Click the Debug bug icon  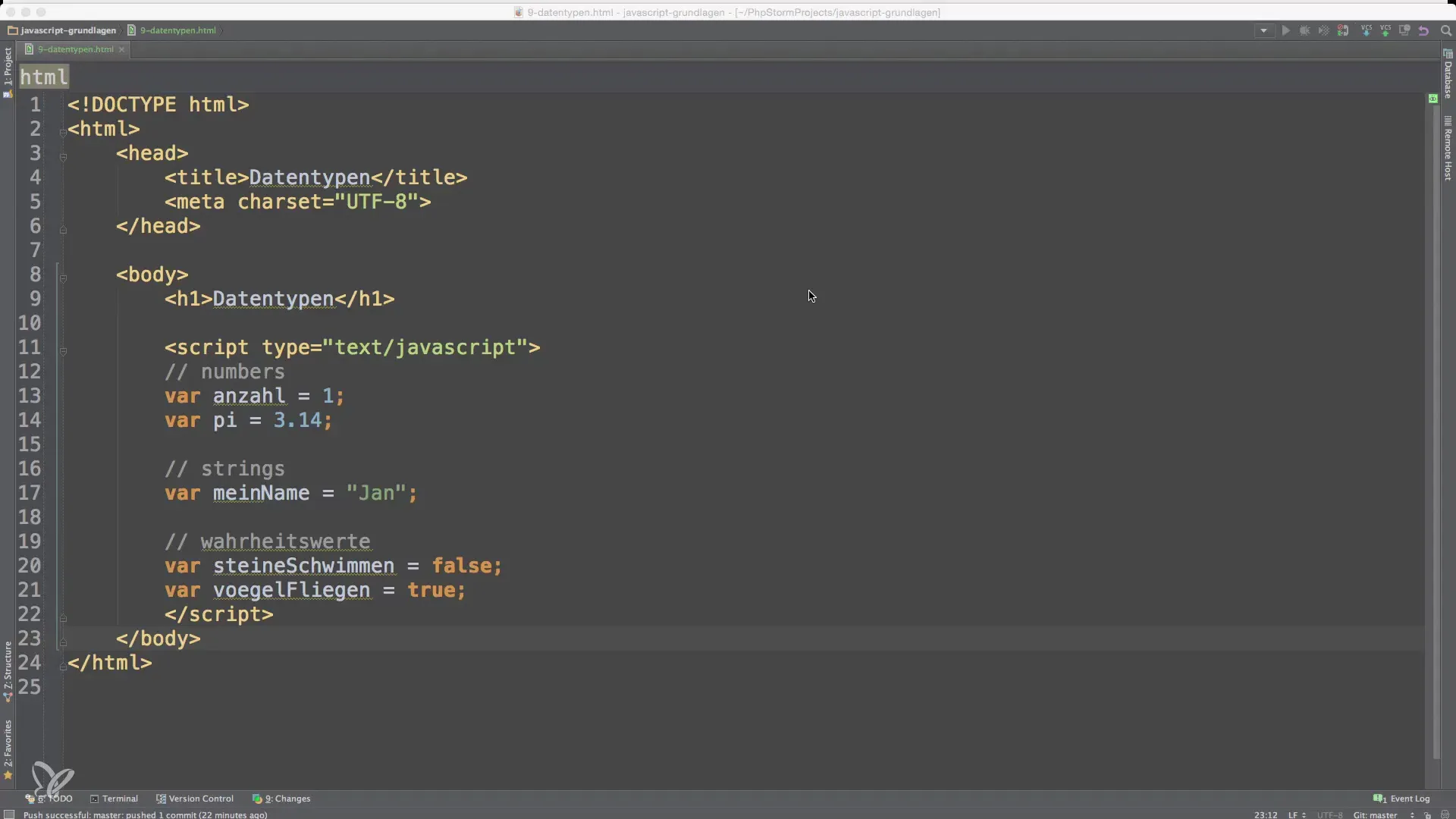(x=1304, y=31)
